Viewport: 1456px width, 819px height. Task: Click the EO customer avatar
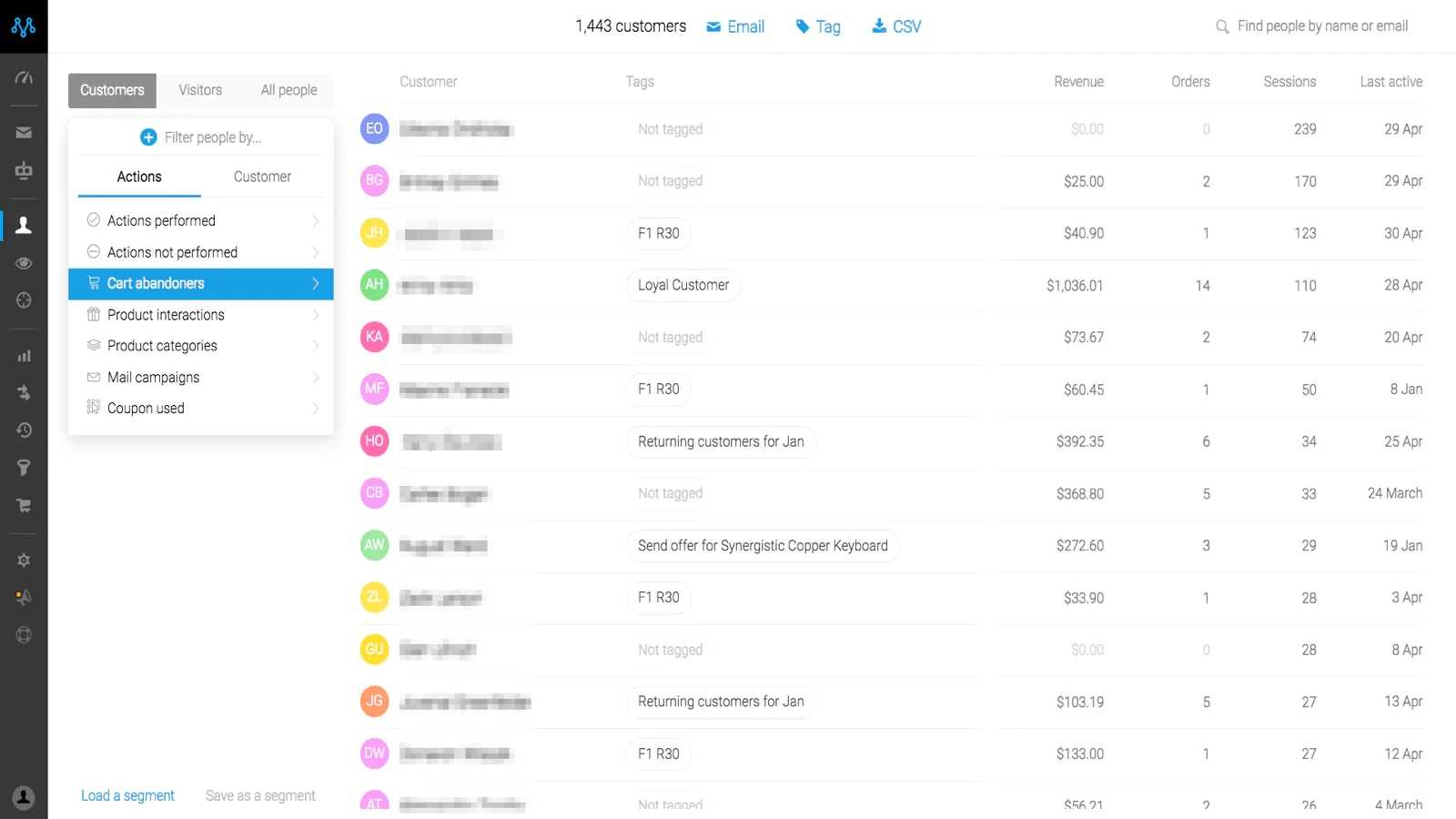coord(374,128)
